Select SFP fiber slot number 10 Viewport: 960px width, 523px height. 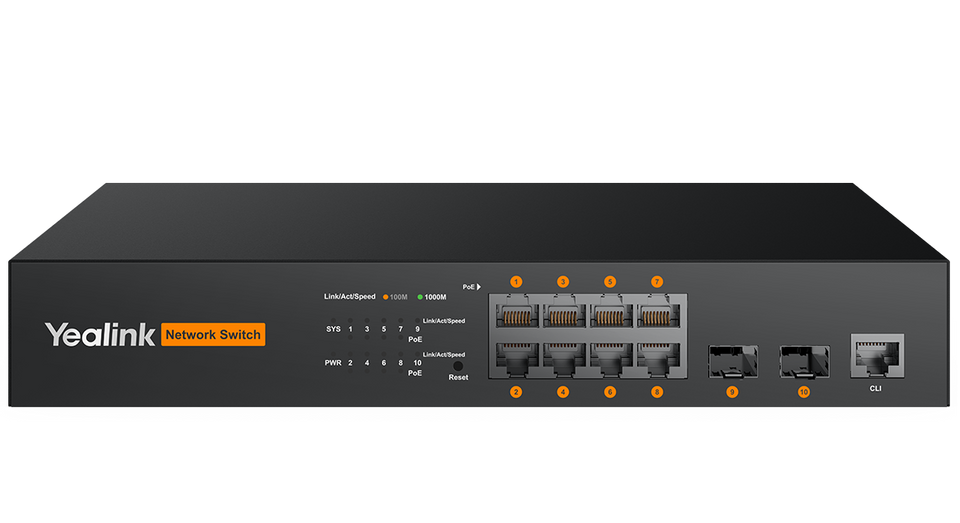tap(804, 361)
